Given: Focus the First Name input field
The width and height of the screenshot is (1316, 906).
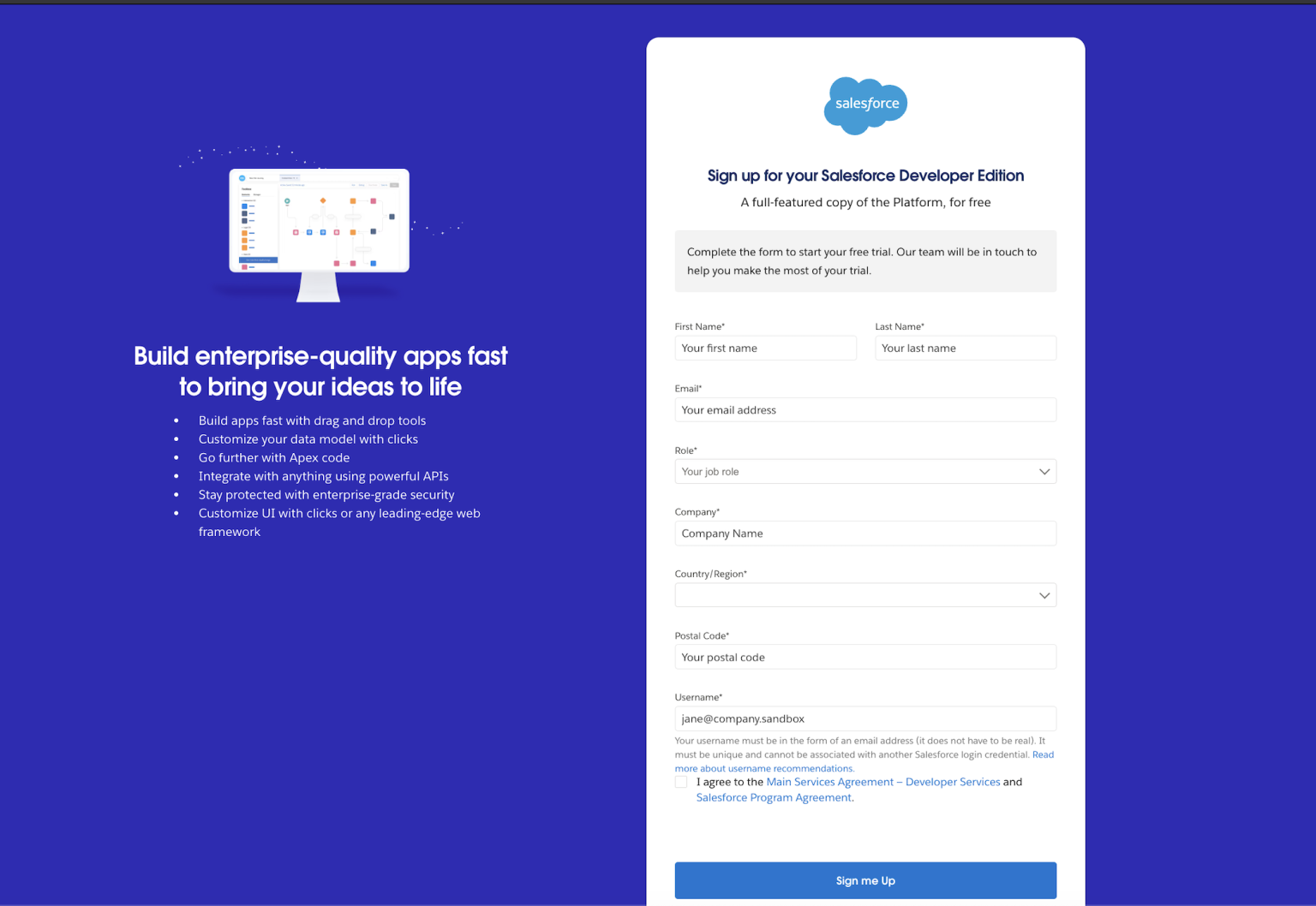Looking at the screenshot, I should point(765,349).
